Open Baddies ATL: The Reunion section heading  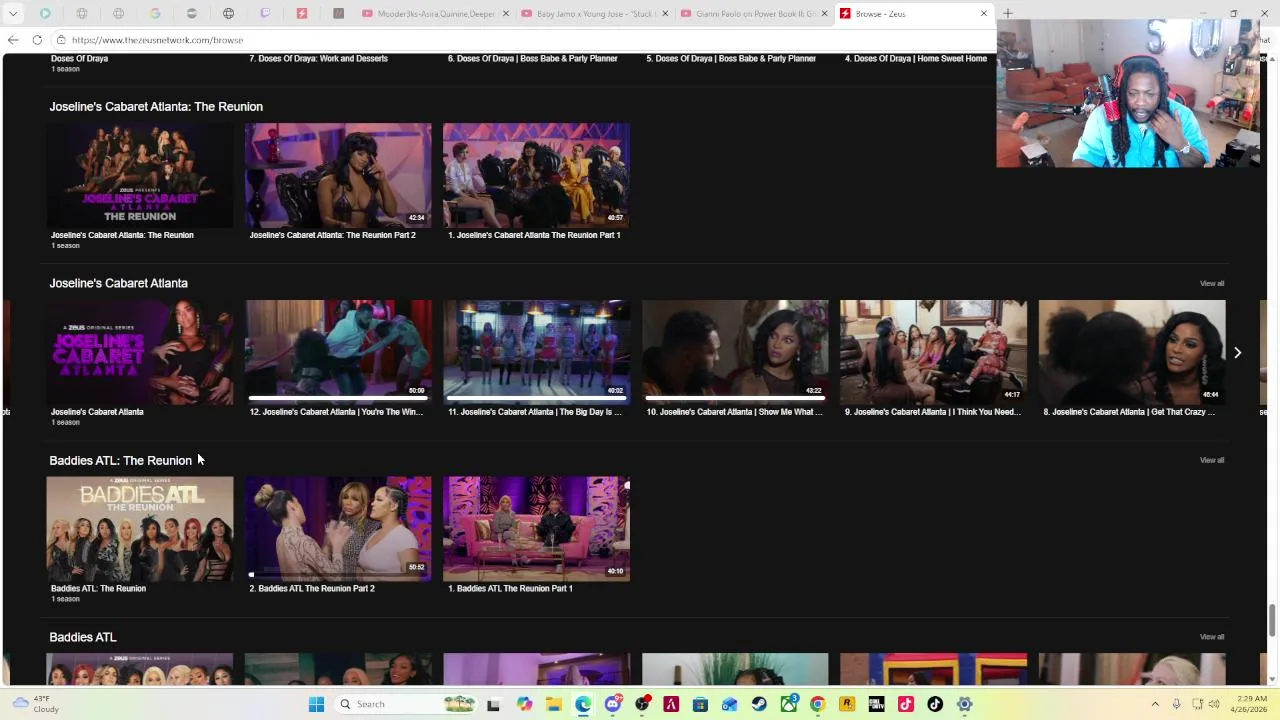point(120,461)
